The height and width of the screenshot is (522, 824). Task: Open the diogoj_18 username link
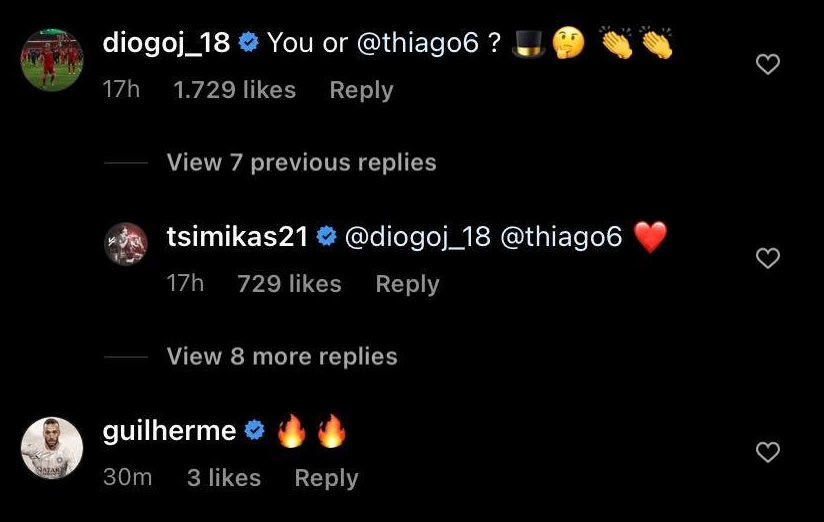click(x=167, y=43)
